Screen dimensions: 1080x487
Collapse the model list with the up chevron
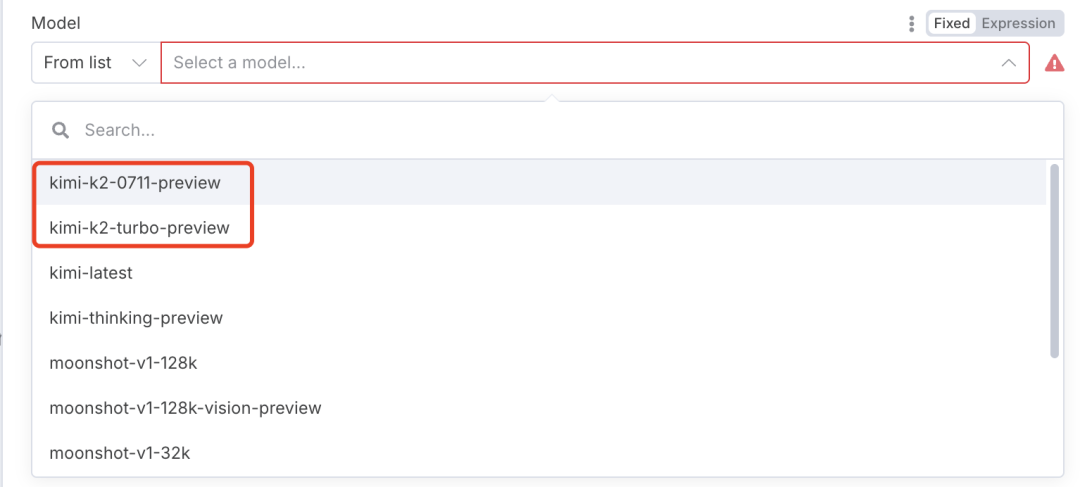click(x=1008, y=63)
